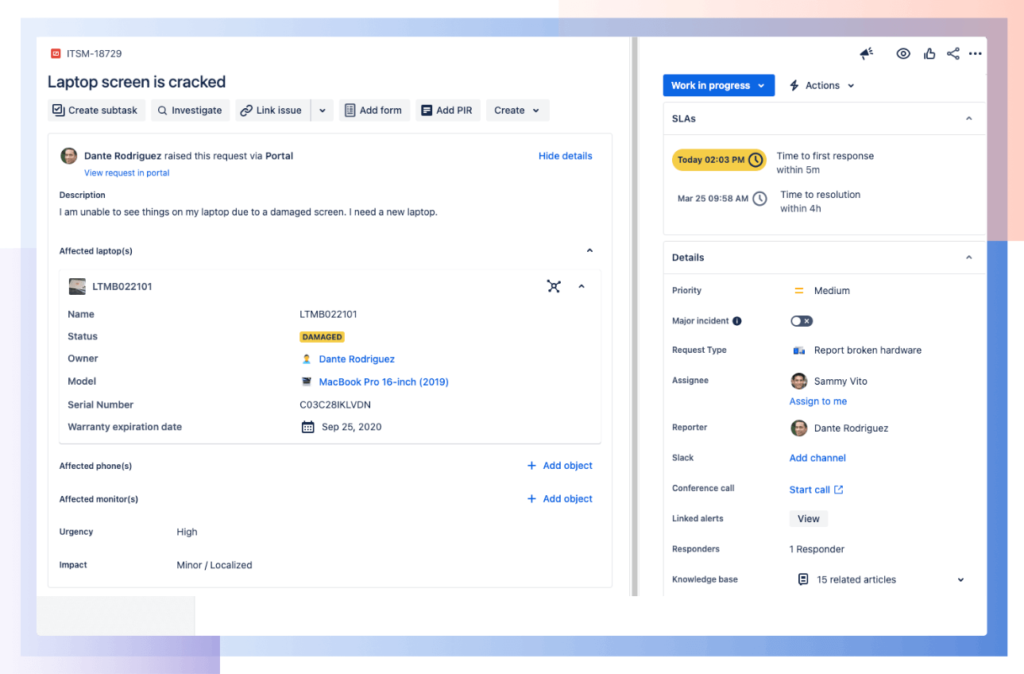This screenshot has height=674, width=1024.
Task: Click the Investigate button
Action: coord(190,110)
